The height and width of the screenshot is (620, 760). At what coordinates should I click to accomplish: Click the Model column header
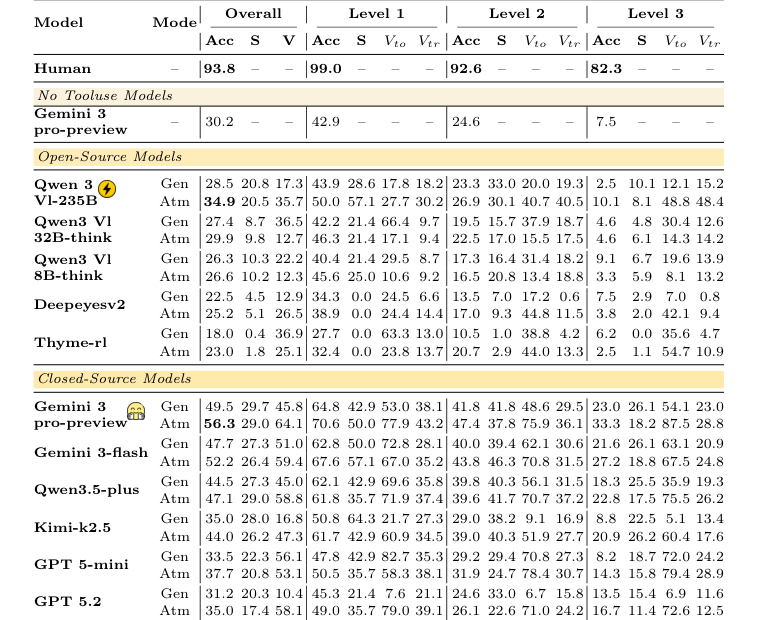coord(59,22)
